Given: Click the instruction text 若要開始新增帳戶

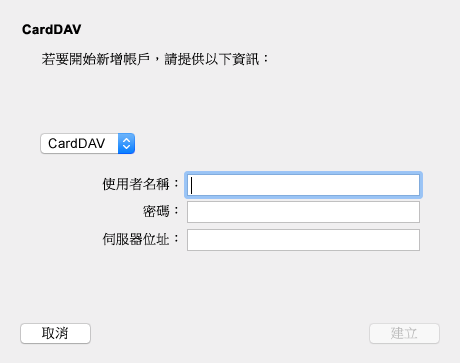Looking at the screenshot, I should (96, 59).
